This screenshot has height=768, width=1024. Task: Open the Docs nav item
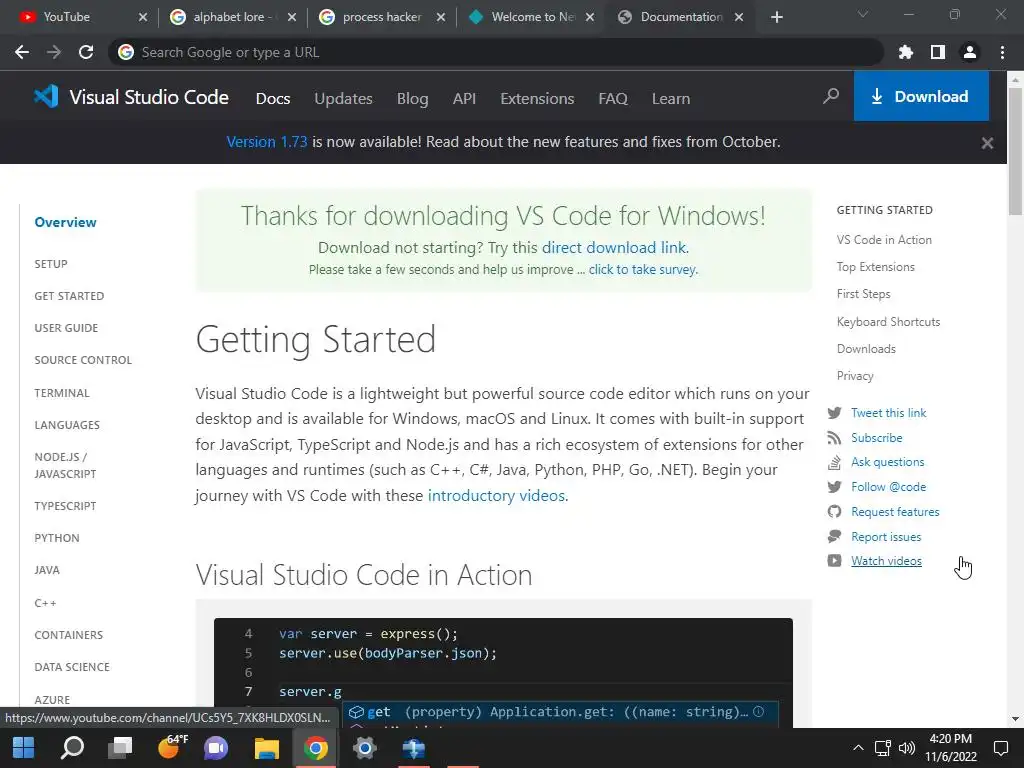pyautogui.click(x=273, y=99)
